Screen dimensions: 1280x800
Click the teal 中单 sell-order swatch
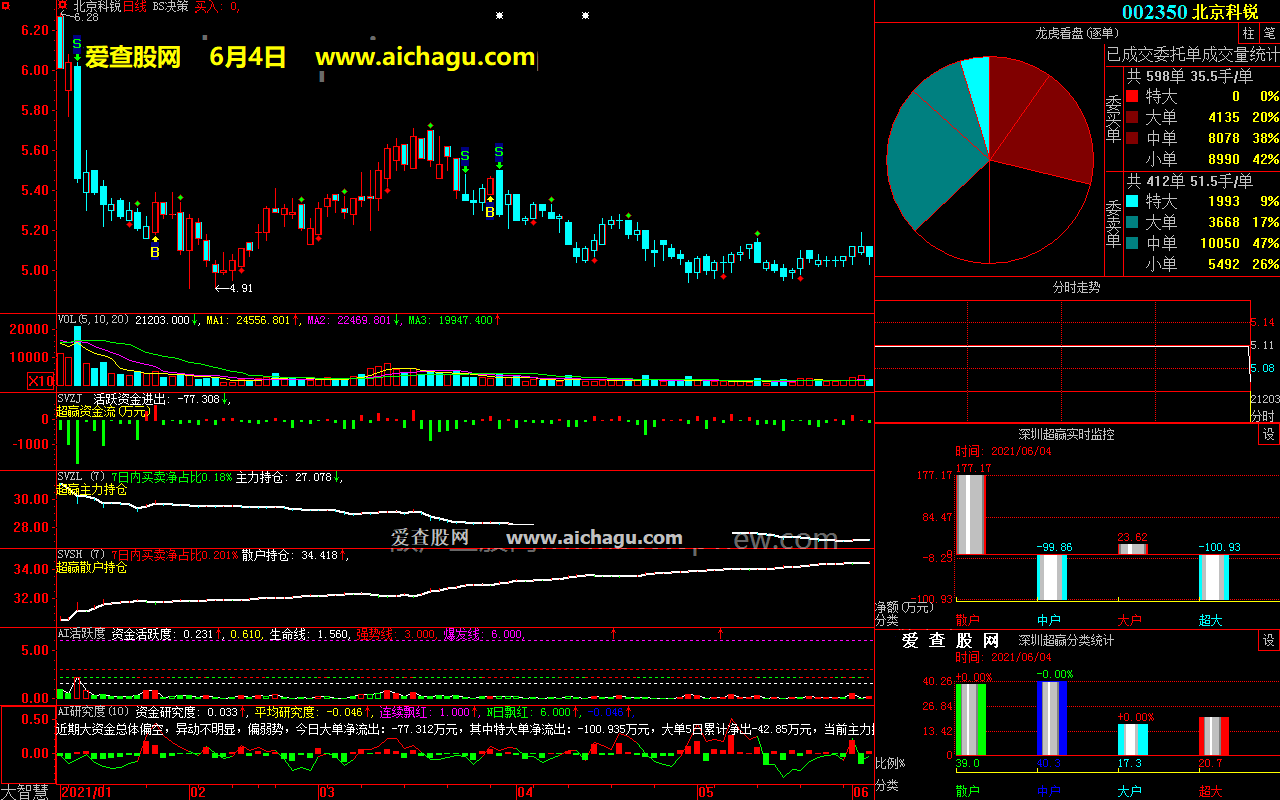click(1132, 243)
